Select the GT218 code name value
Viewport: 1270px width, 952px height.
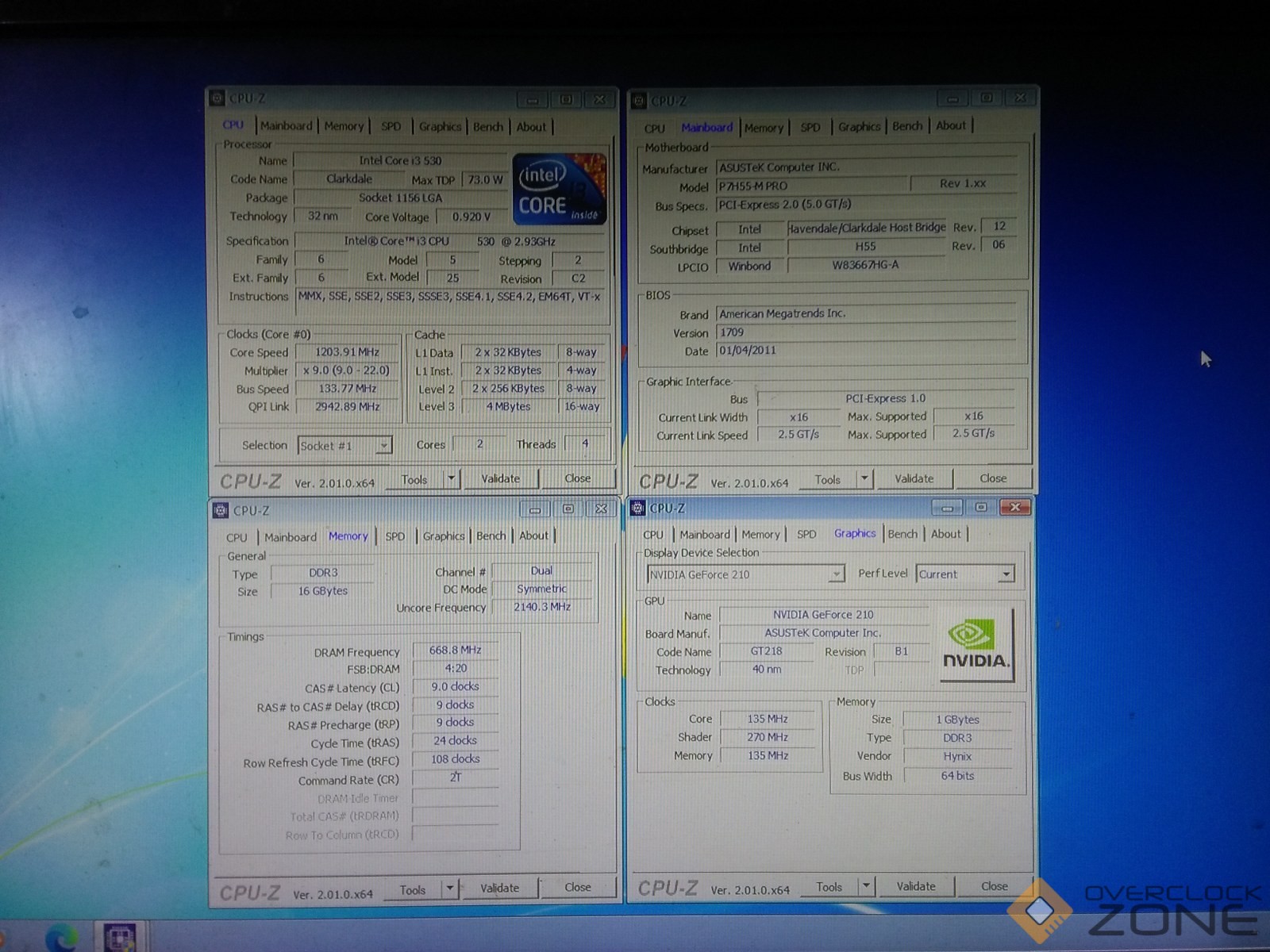click(x=766, y=651)
